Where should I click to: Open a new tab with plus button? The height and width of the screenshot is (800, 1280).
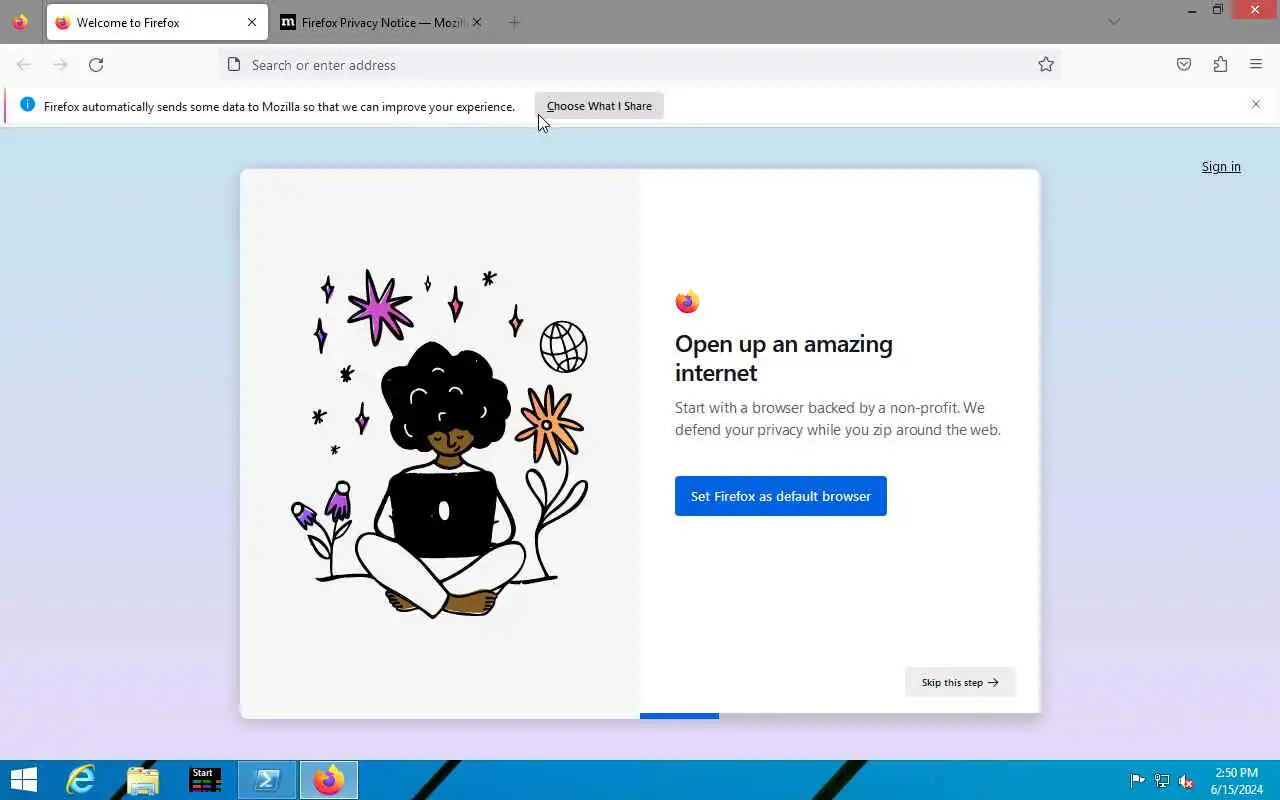coord(514,22)
